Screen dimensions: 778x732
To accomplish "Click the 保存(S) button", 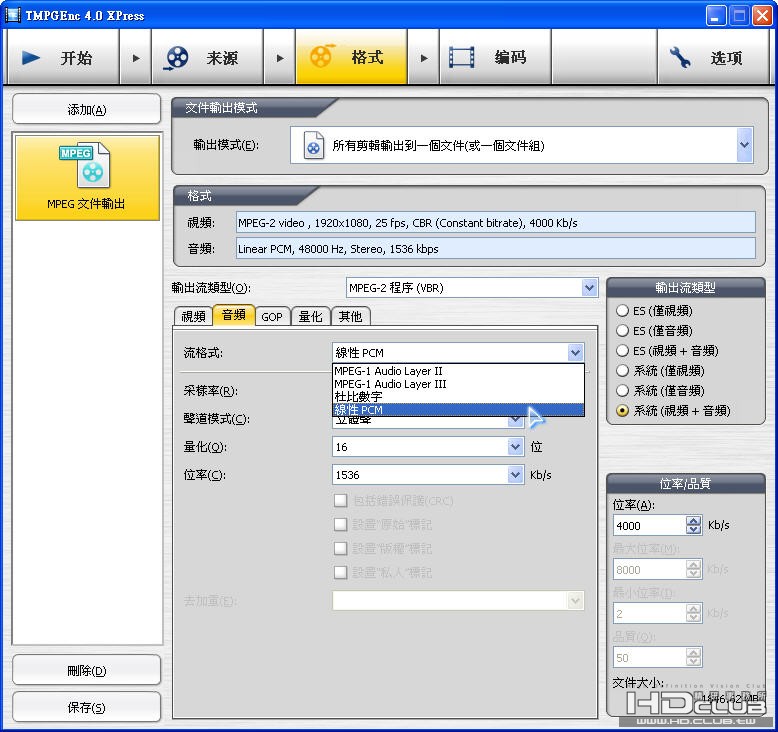I will 87,707.
